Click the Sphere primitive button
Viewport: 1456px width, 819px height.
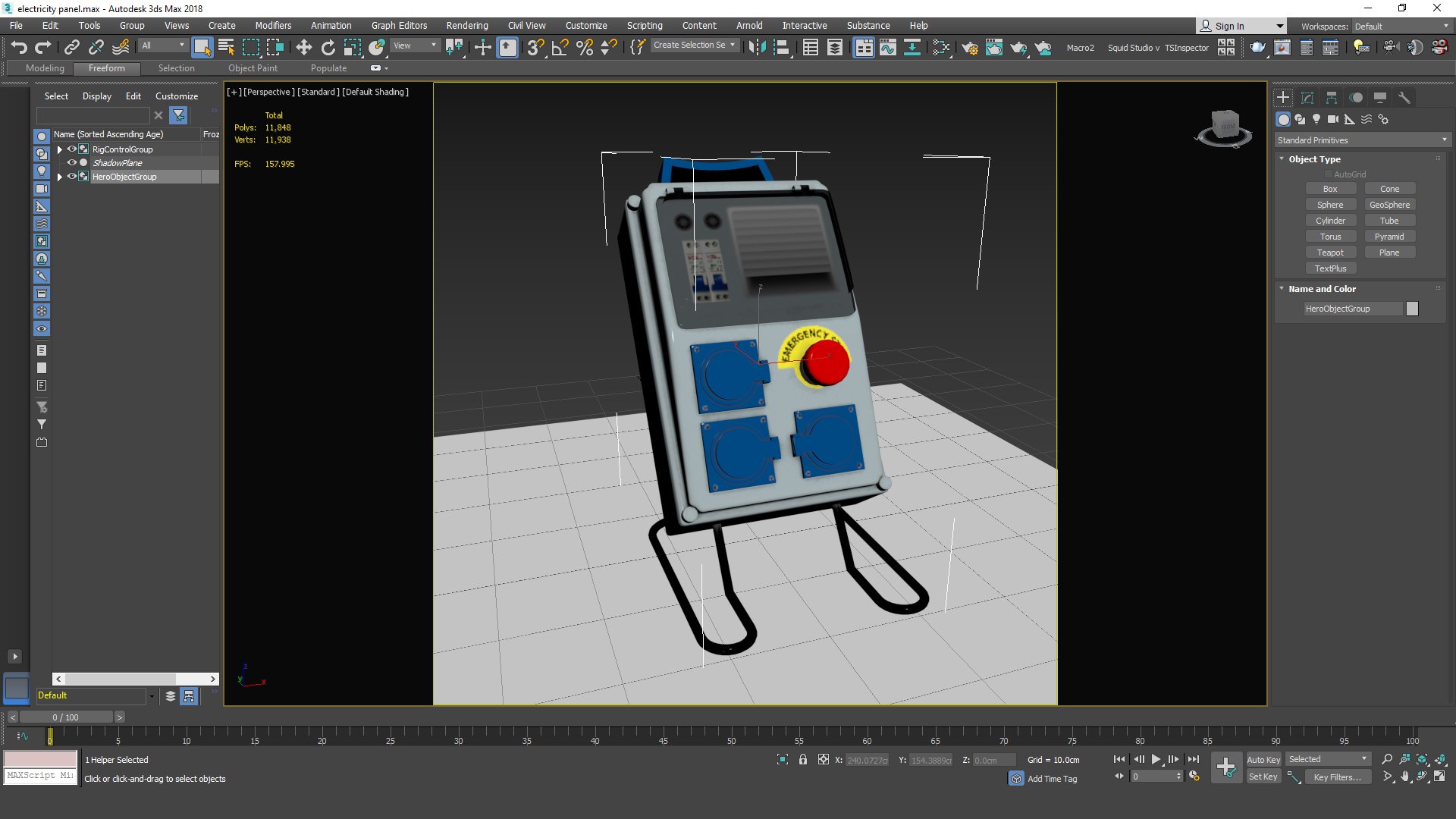coord(1330,205)
